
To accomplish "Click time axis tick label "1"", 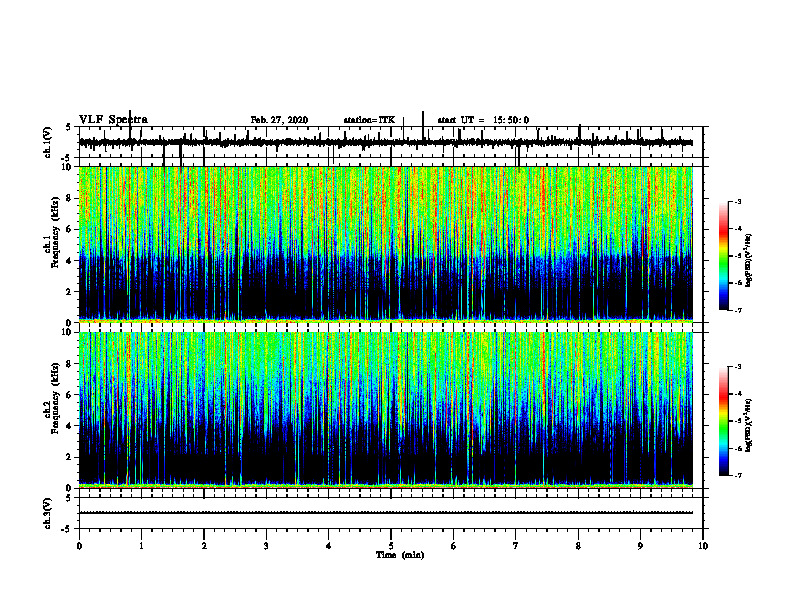I will (141, 546).
